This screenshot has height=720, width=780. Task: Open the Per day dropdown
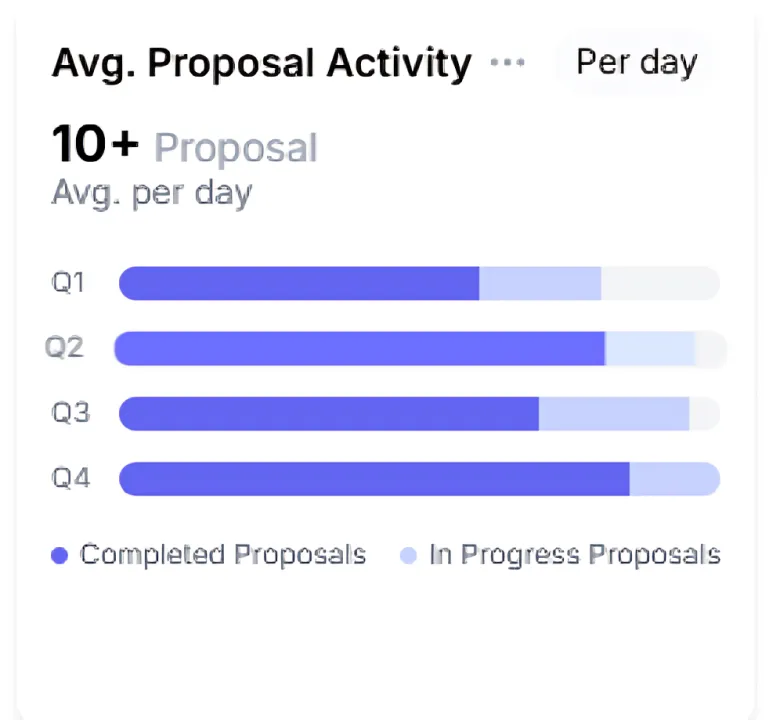[637, 63]
